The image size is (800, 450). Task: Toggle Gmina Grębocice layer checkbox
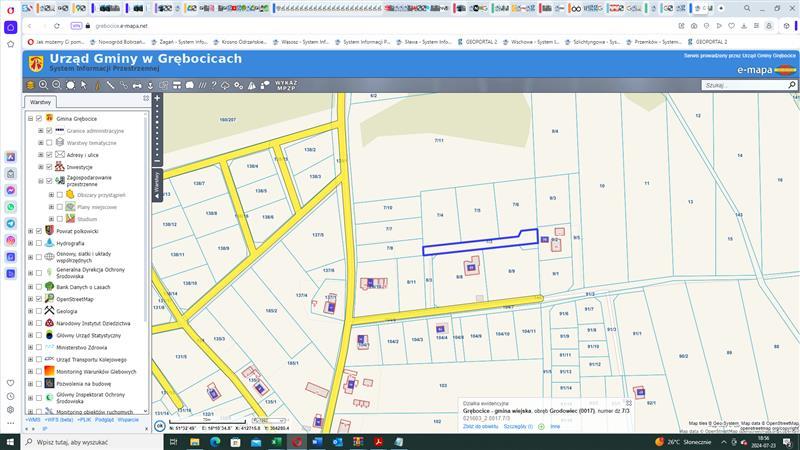click(39, 118)
